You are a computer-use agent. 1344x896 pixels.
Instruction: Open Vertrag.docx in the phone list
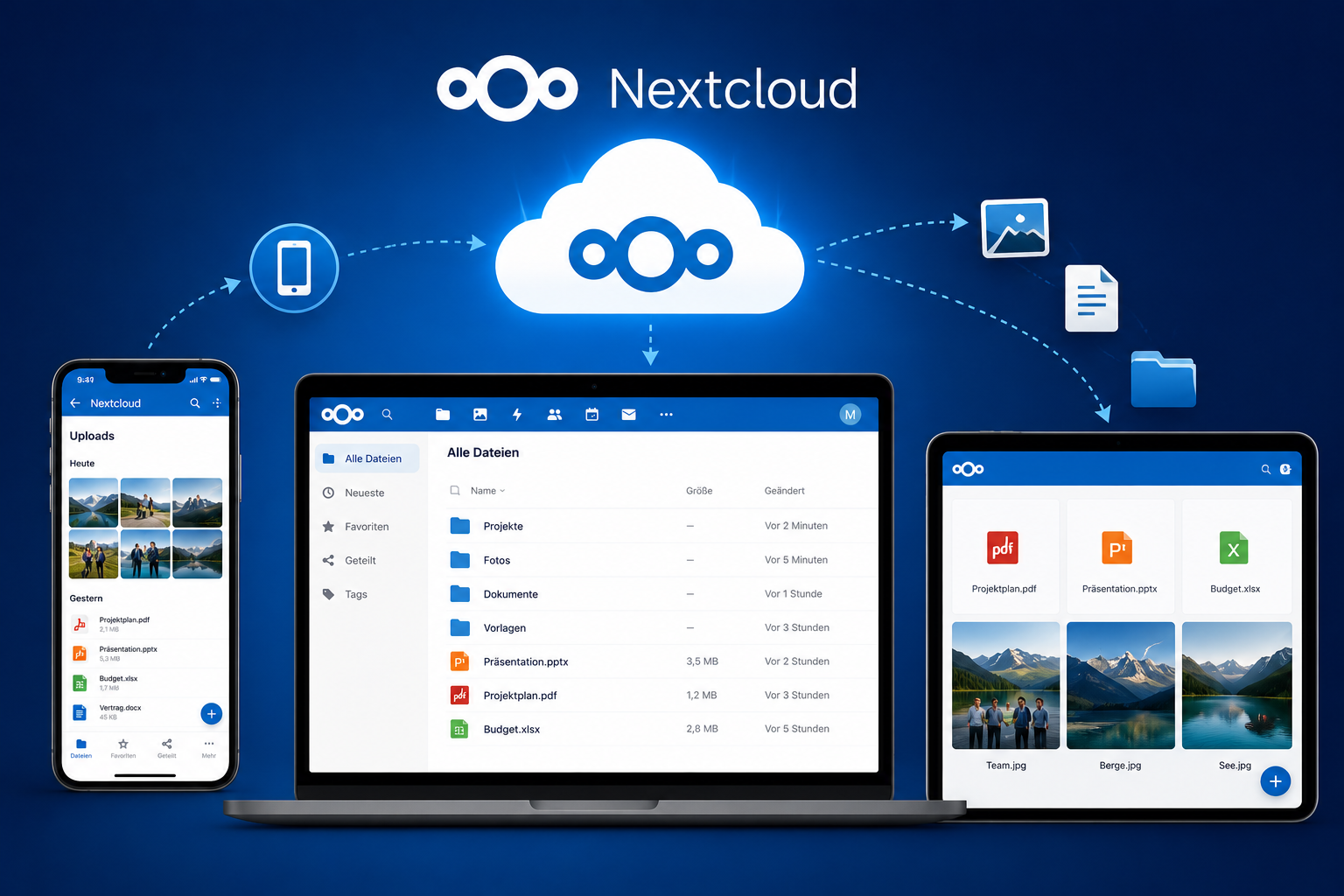[x=133, y=712]
